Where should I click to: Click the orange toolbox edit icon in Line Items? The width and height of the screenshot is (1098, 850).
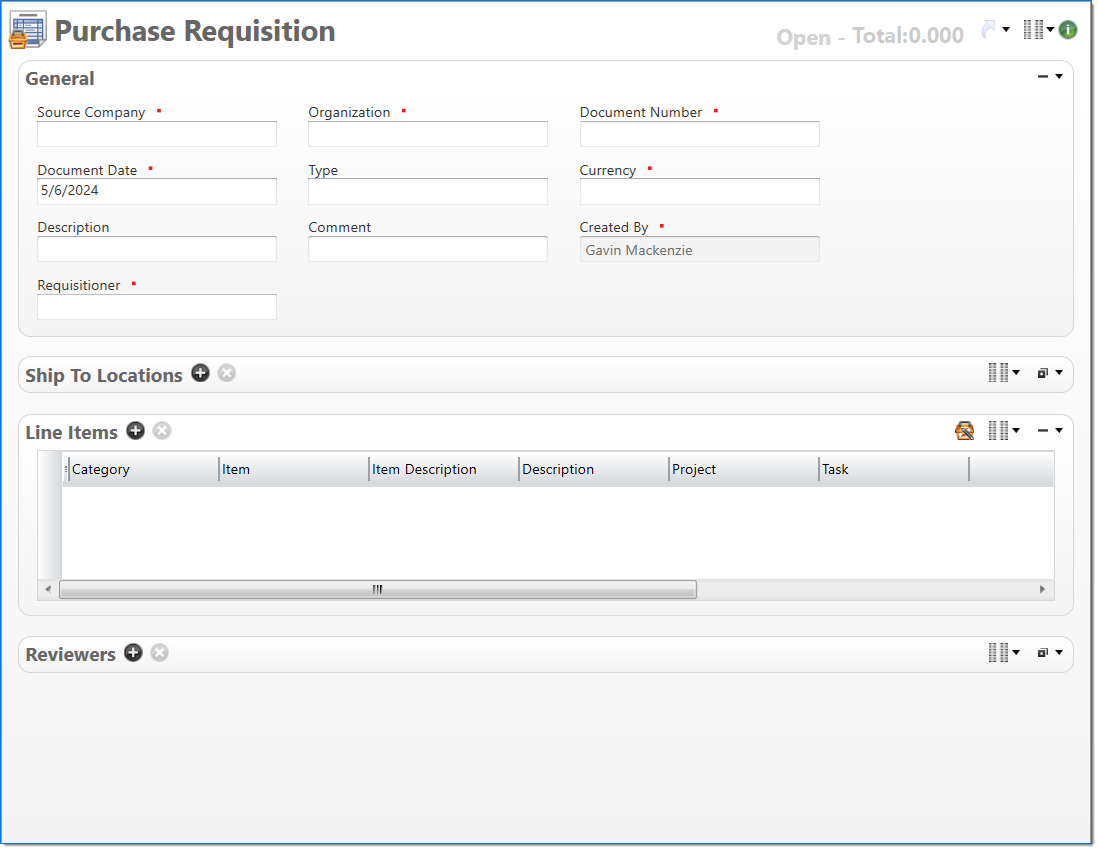[964, 430]
